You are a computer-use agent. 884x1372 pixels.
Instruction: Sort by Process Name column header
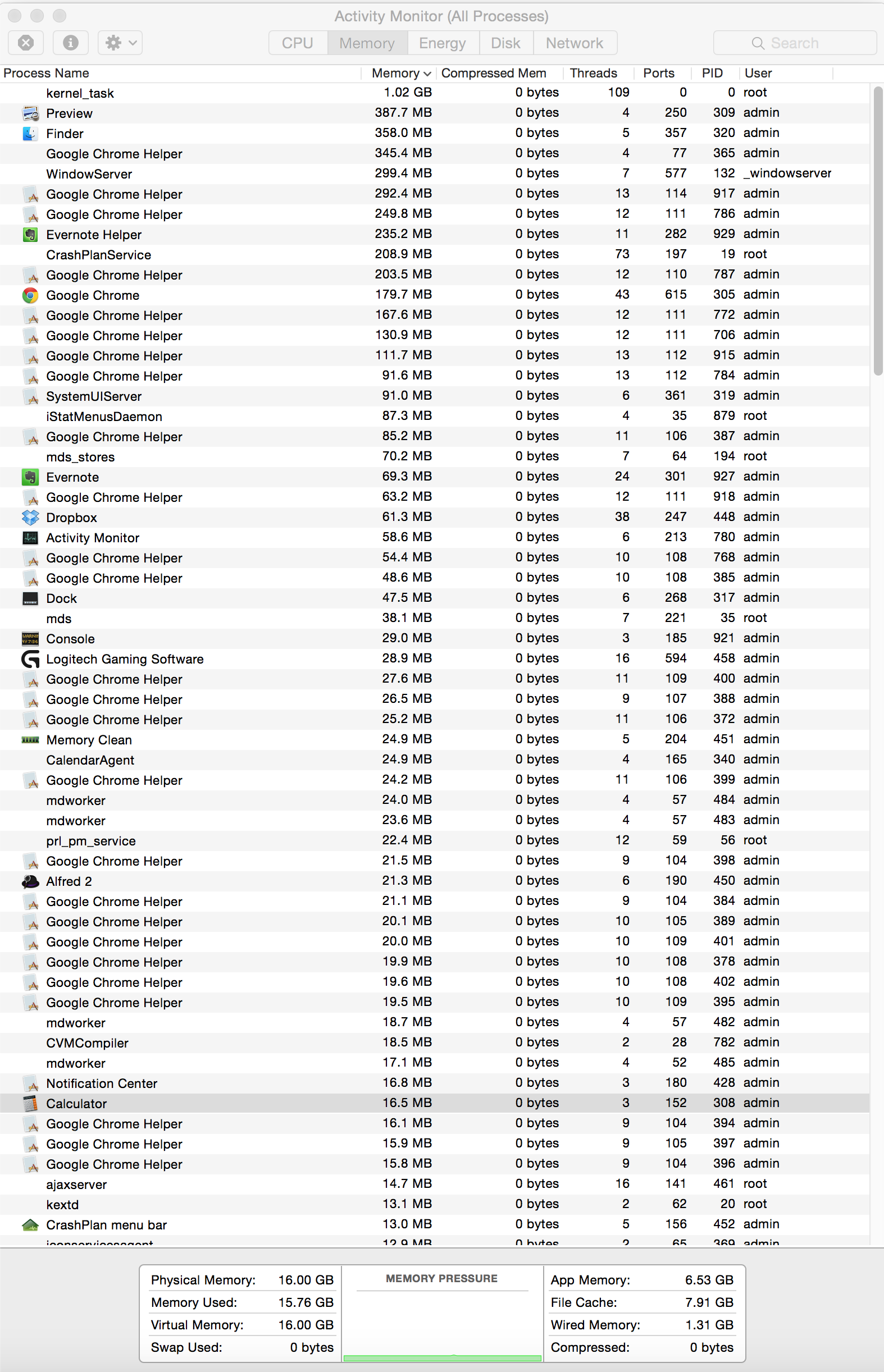[x=180, y=74]
